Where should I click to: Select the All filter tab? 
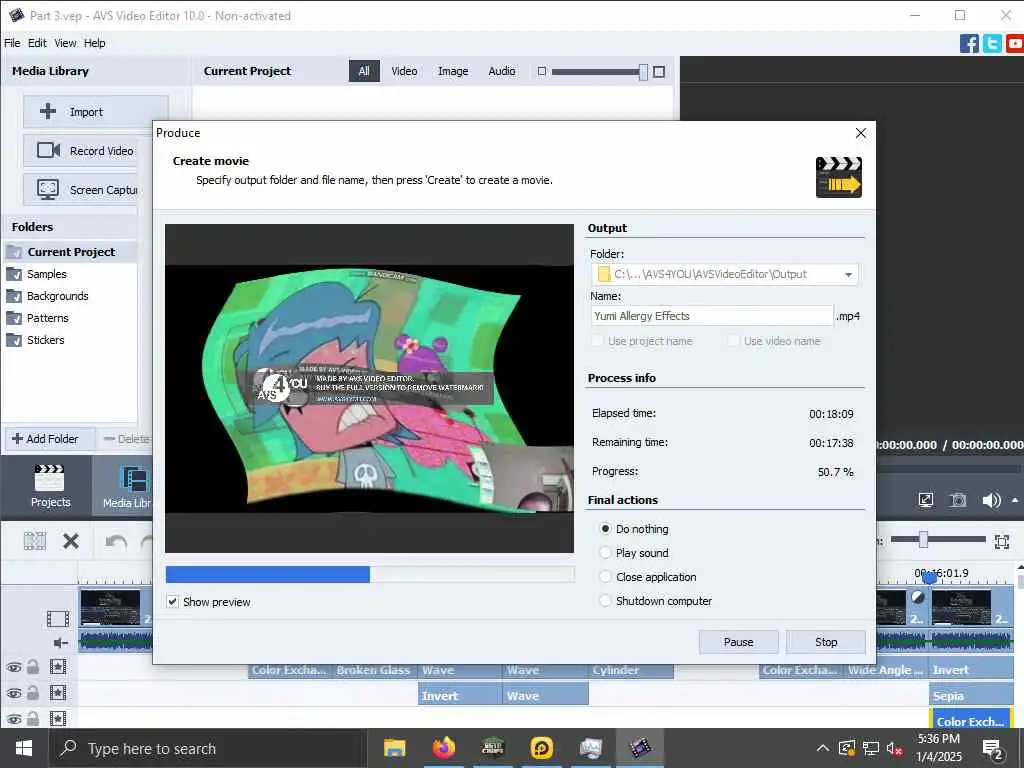point(364,71)
